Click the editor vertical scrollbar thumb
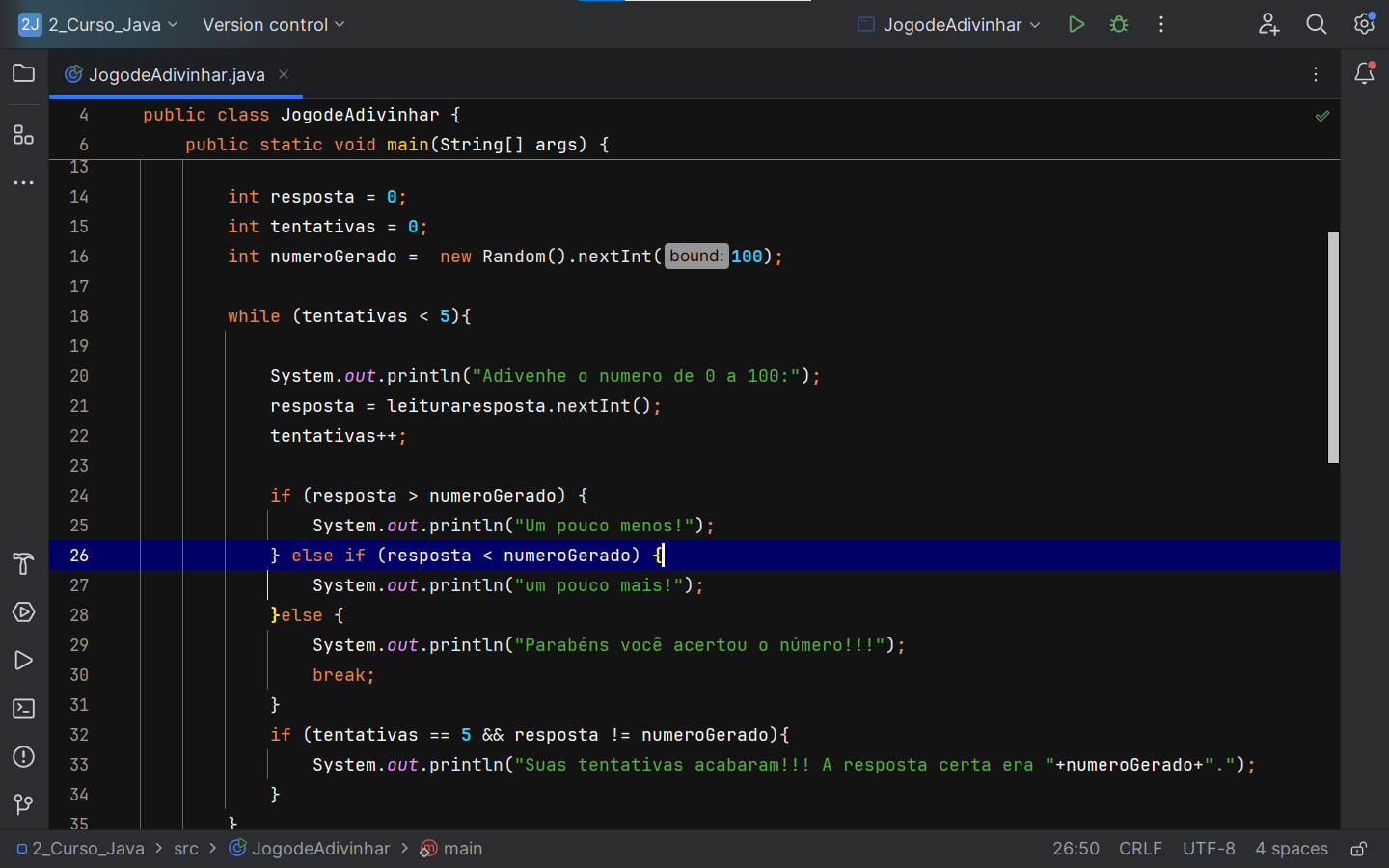Viewport: 1389px width, 868px height. 1333,347
